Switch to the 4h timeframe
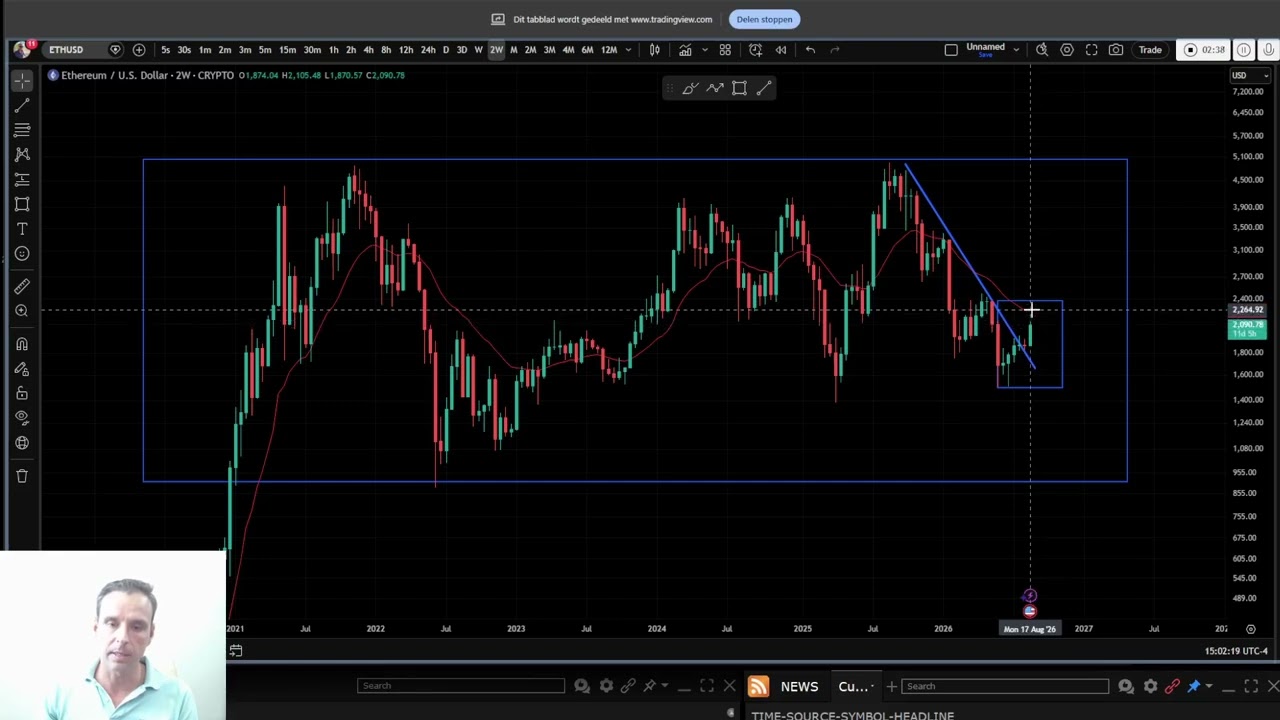 click(368, 50)
